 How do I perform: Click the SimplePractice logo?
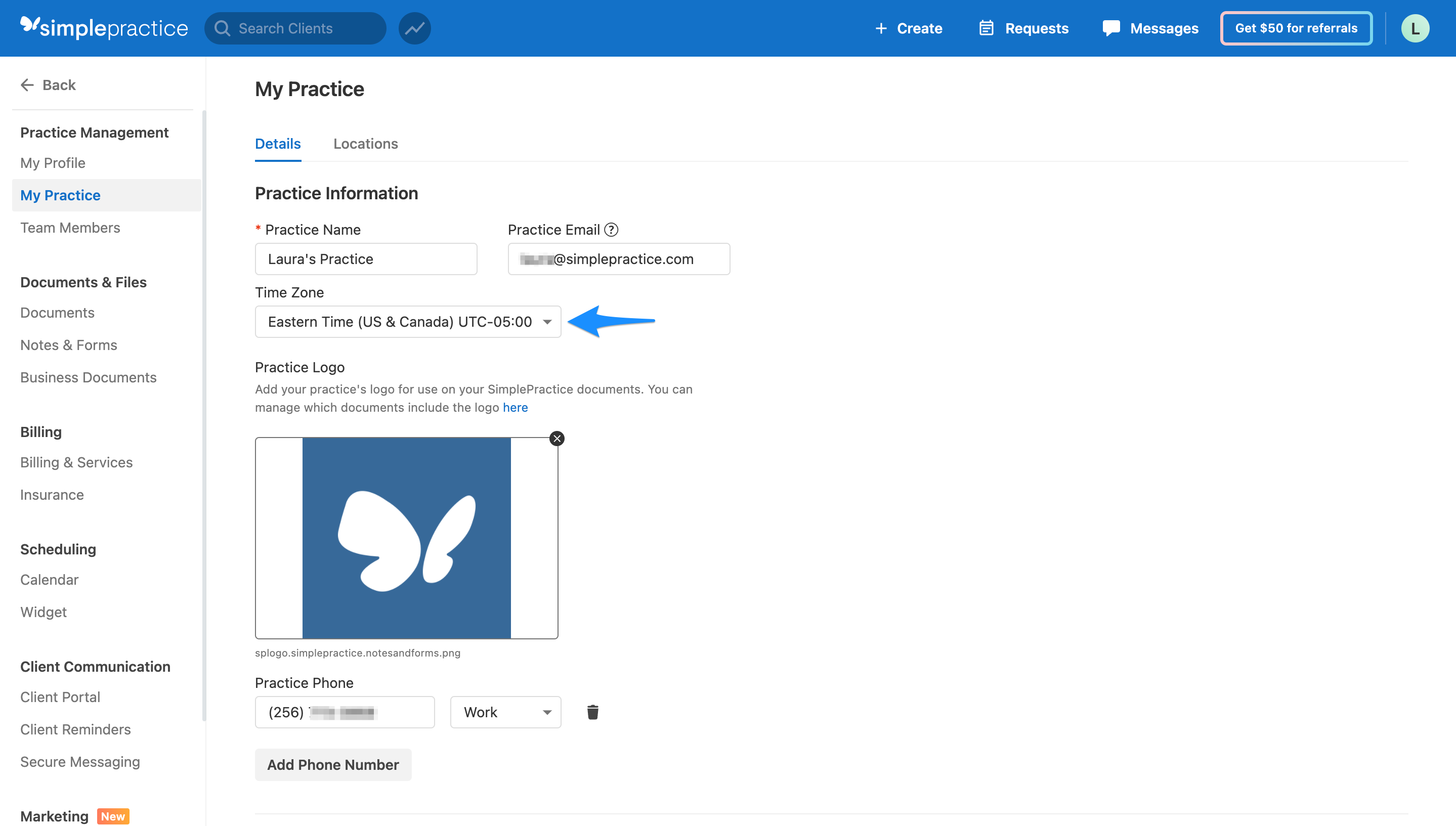tap(104, 28)
